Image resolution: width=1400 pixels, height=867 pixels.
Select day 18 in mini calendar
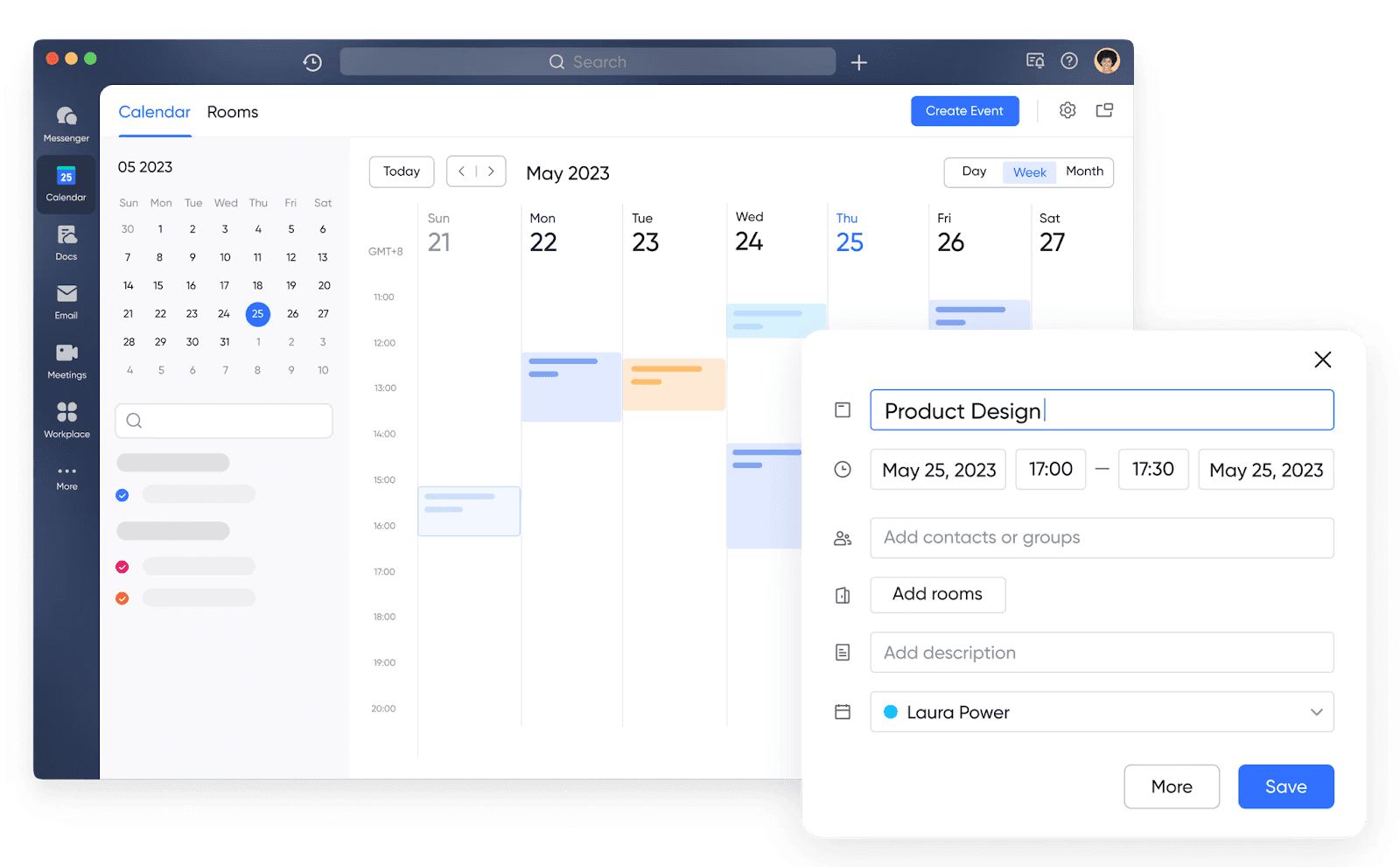257,285
